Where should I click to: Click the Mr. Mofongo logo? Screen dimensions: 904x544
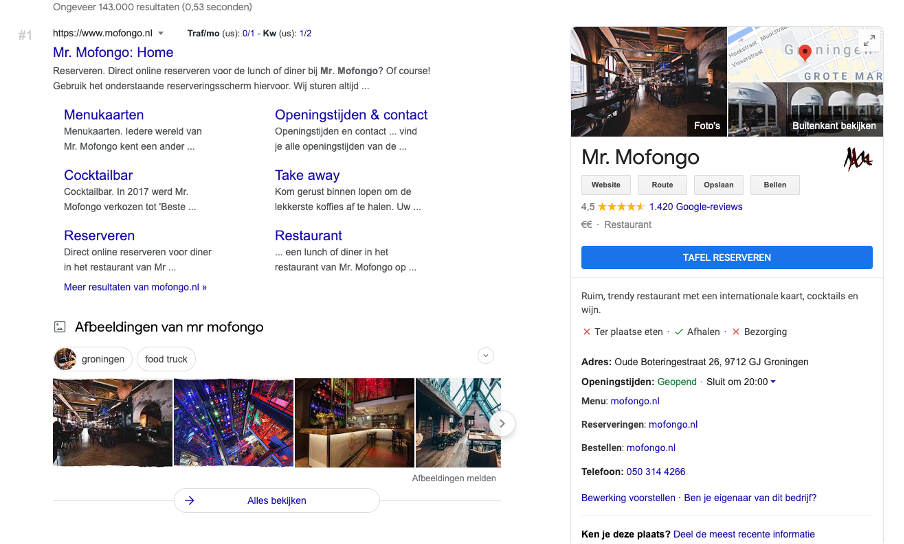858,159
